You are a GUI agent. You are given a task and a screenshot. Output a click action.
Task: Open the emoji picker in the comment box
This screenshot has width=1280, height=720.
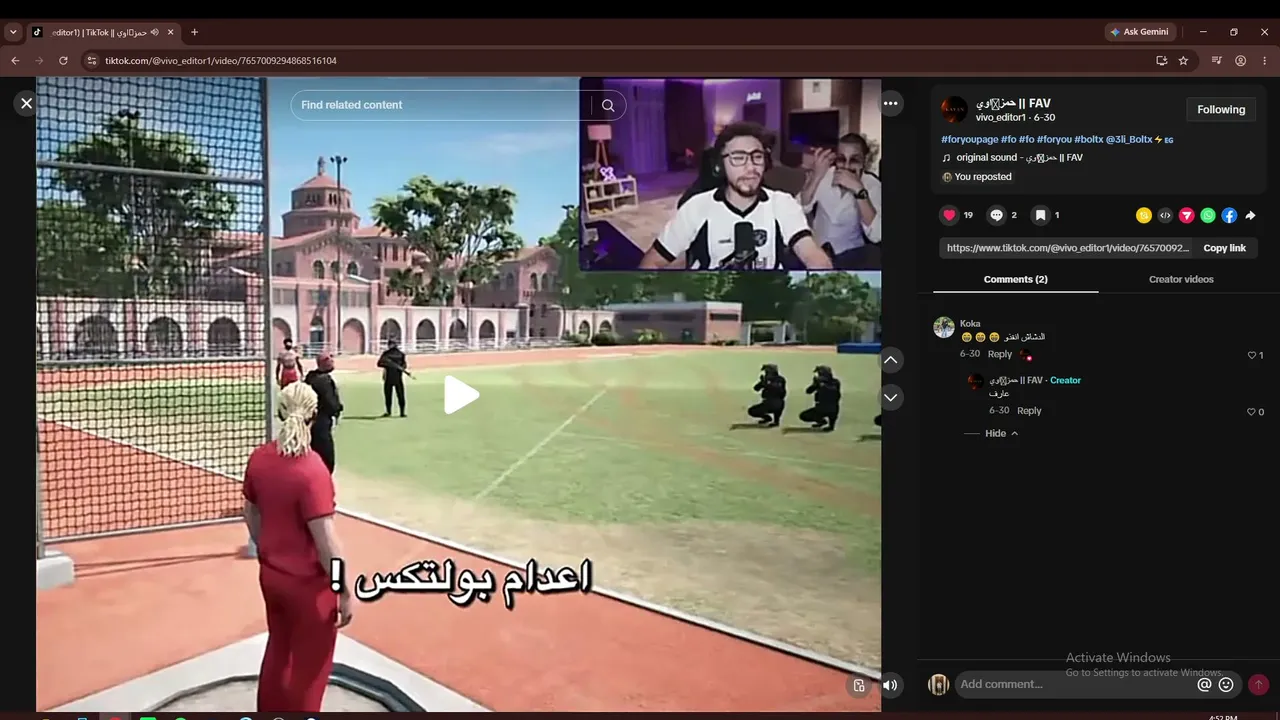[1226, 685]
